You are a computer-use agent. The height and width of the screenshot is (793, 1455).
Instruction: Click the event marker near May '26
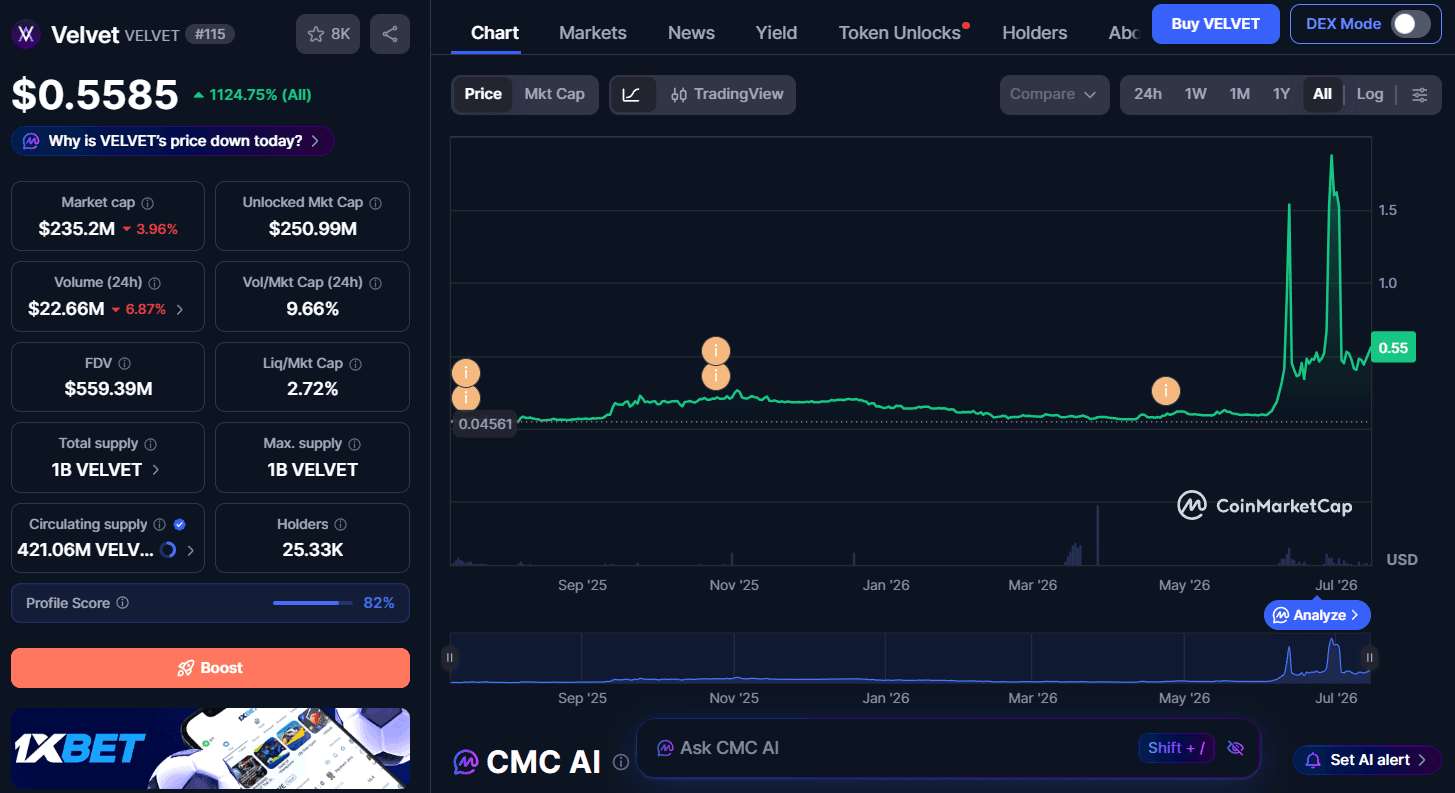click(1166, 391)
